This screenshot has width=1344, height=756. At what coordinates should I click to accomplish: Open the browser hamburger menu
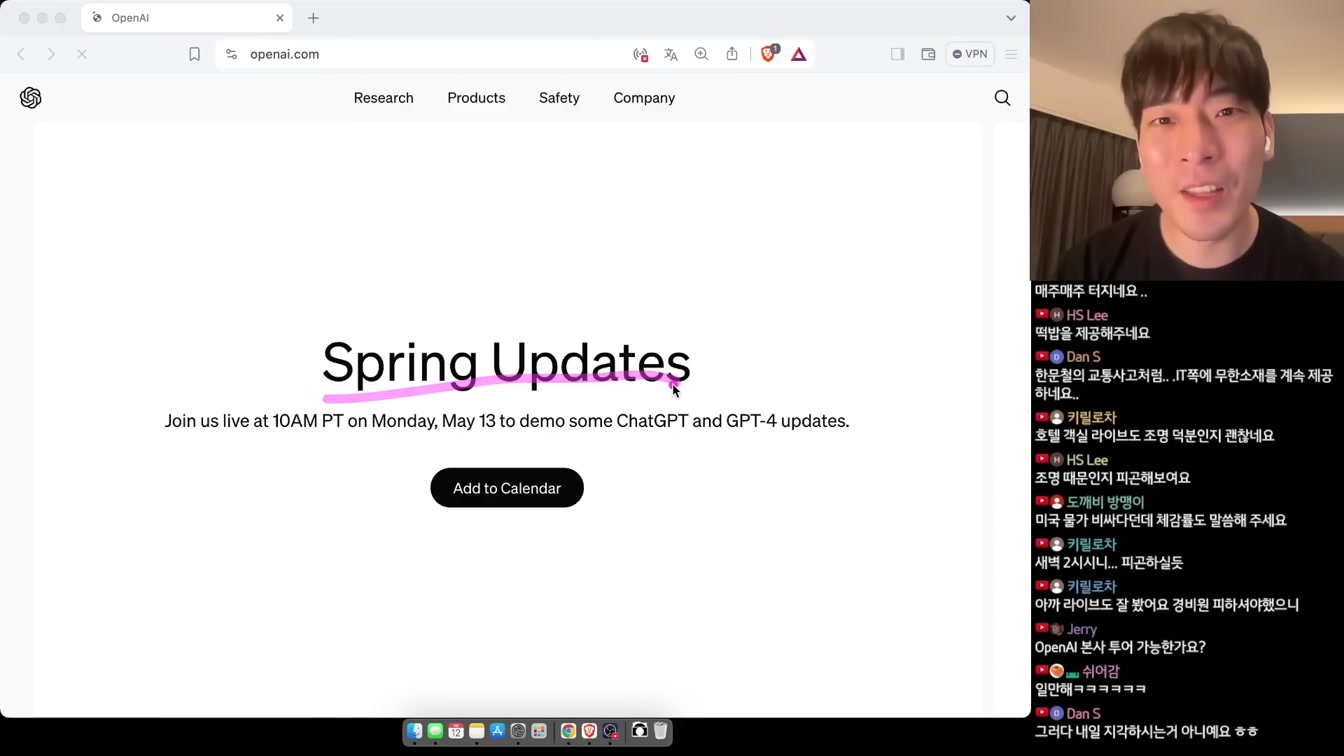point(1011,54)
